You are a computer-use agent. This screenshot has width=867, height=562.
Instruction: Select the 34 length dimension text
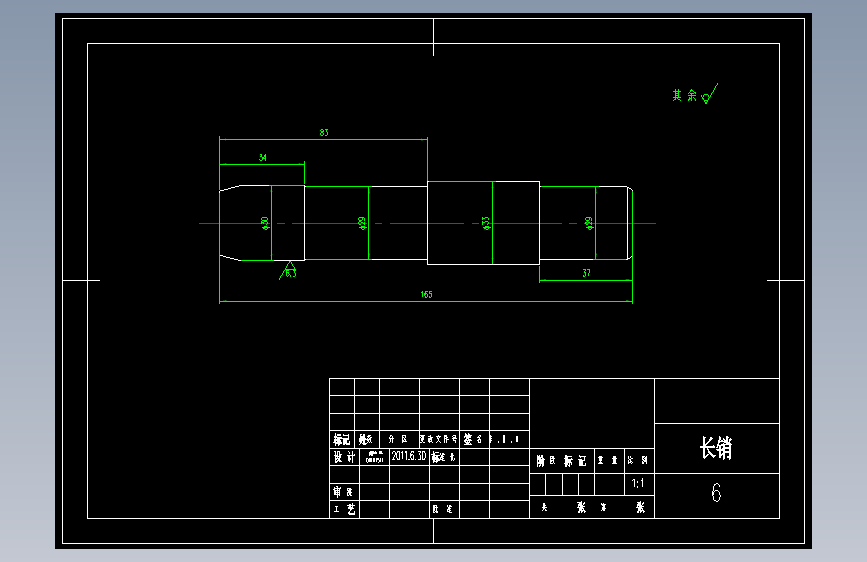263,158
